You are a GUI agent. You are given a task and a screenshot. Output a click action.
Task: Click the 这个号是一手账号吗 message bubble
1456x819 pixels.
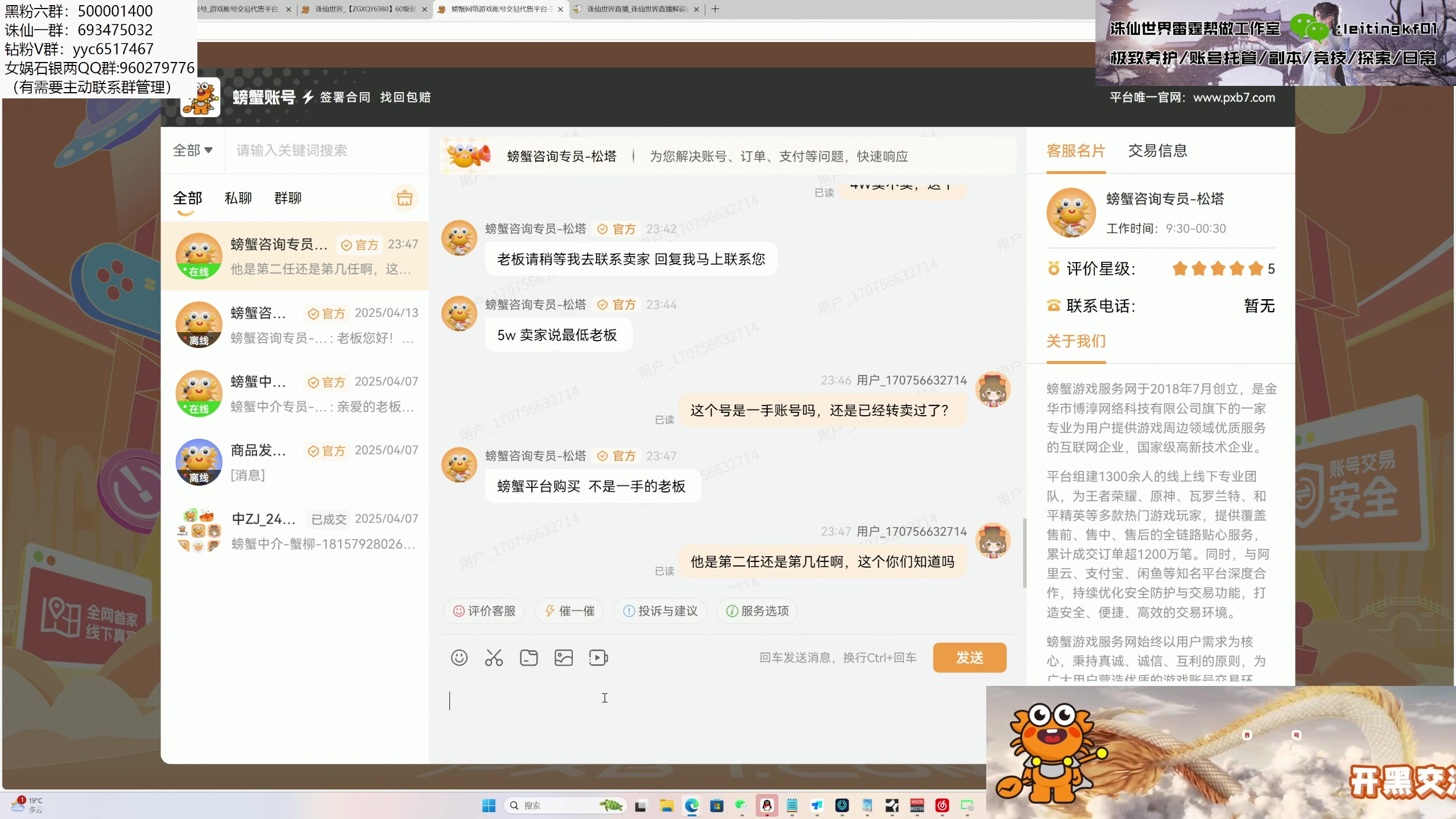point(822,411)
